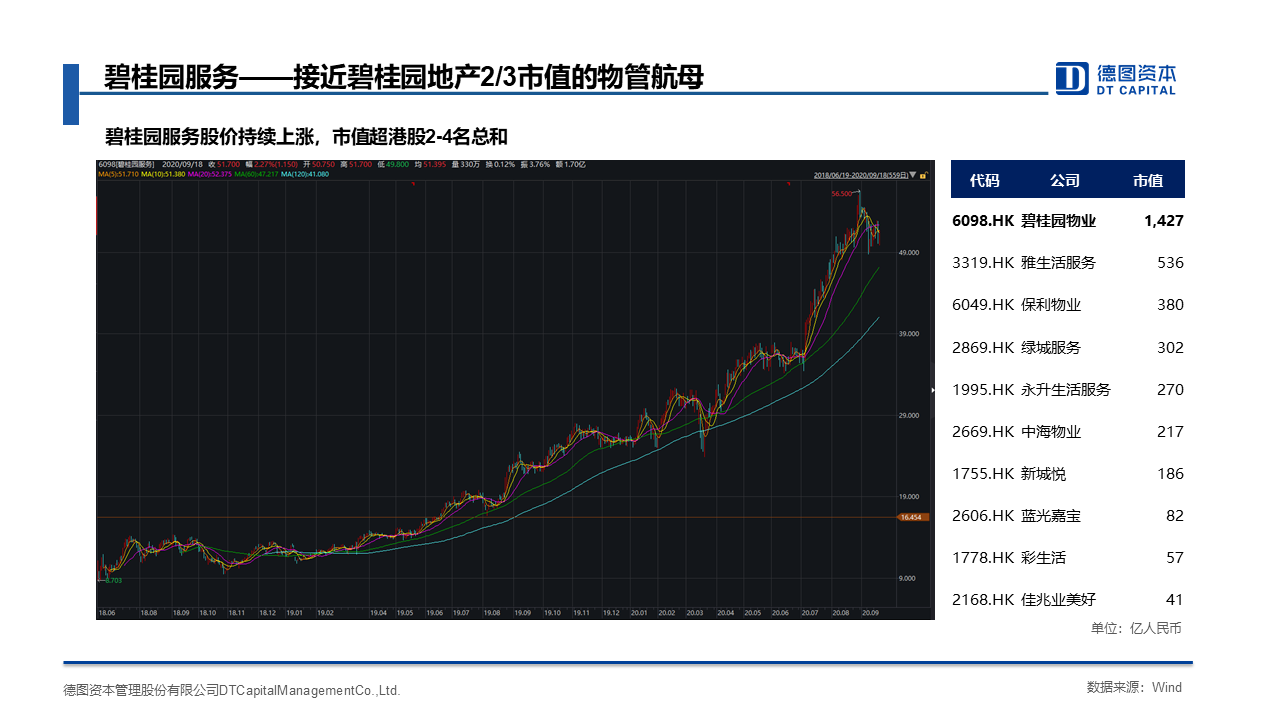Select the 1,427 market value cell

click(1164, 221)
